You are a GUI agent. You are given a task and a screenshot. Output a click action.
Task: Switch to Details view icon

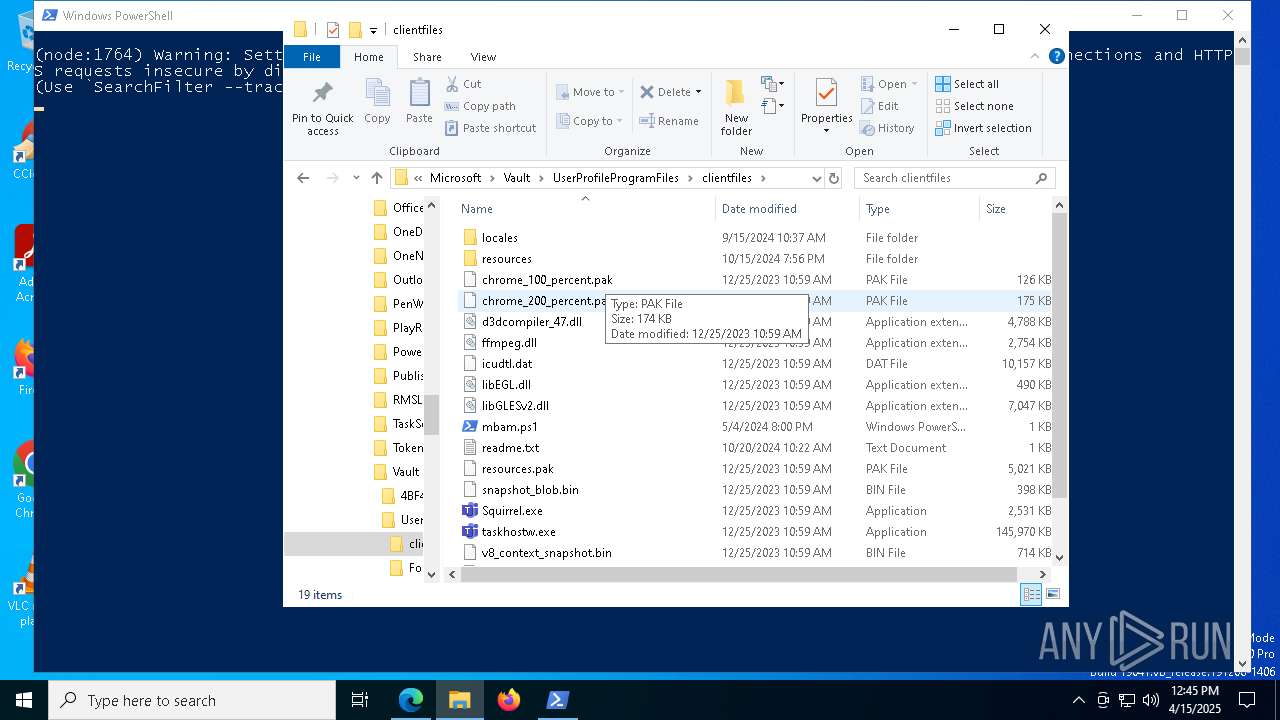pos(1031,594)
